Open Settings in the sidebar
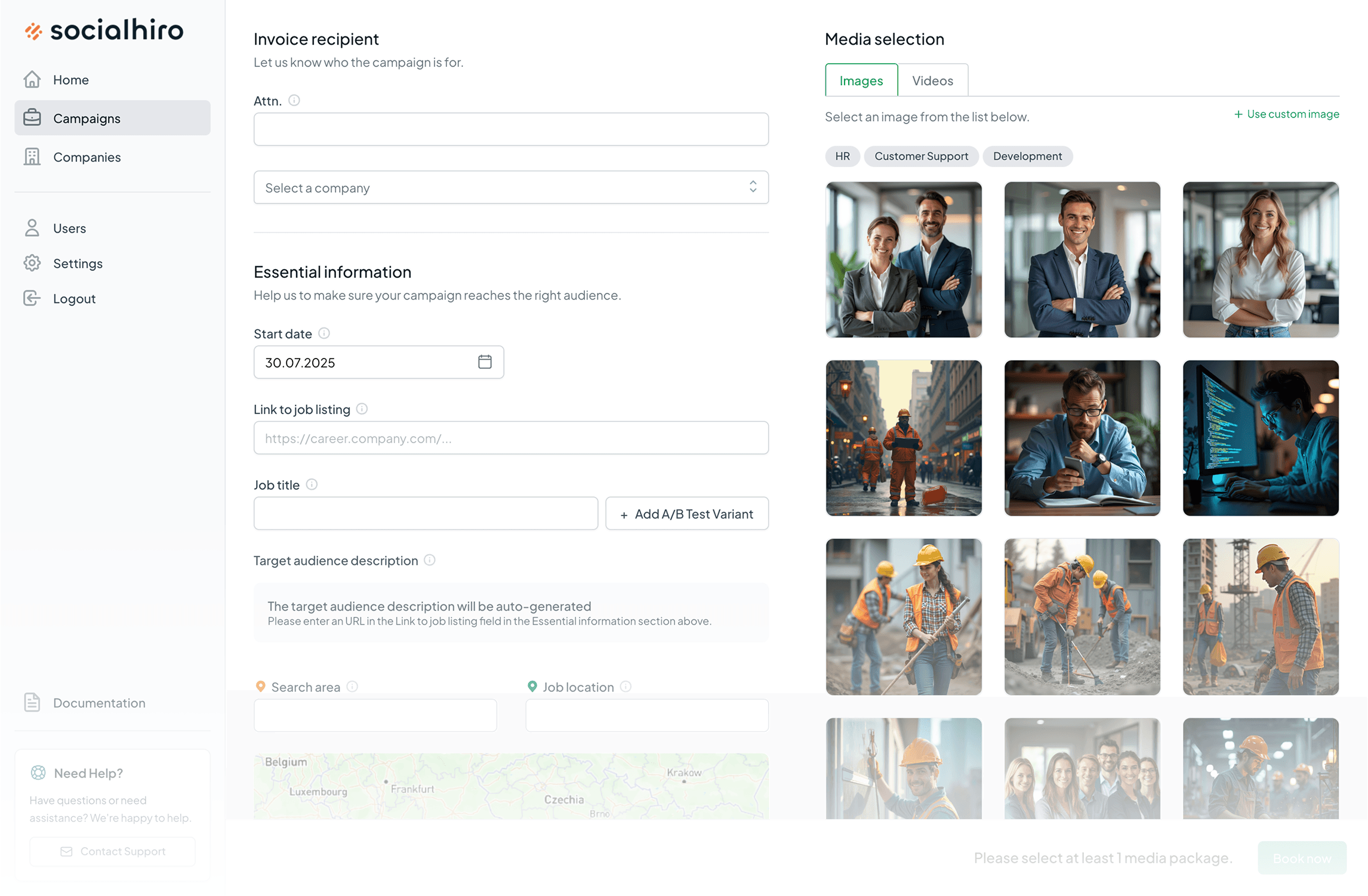 78,263
